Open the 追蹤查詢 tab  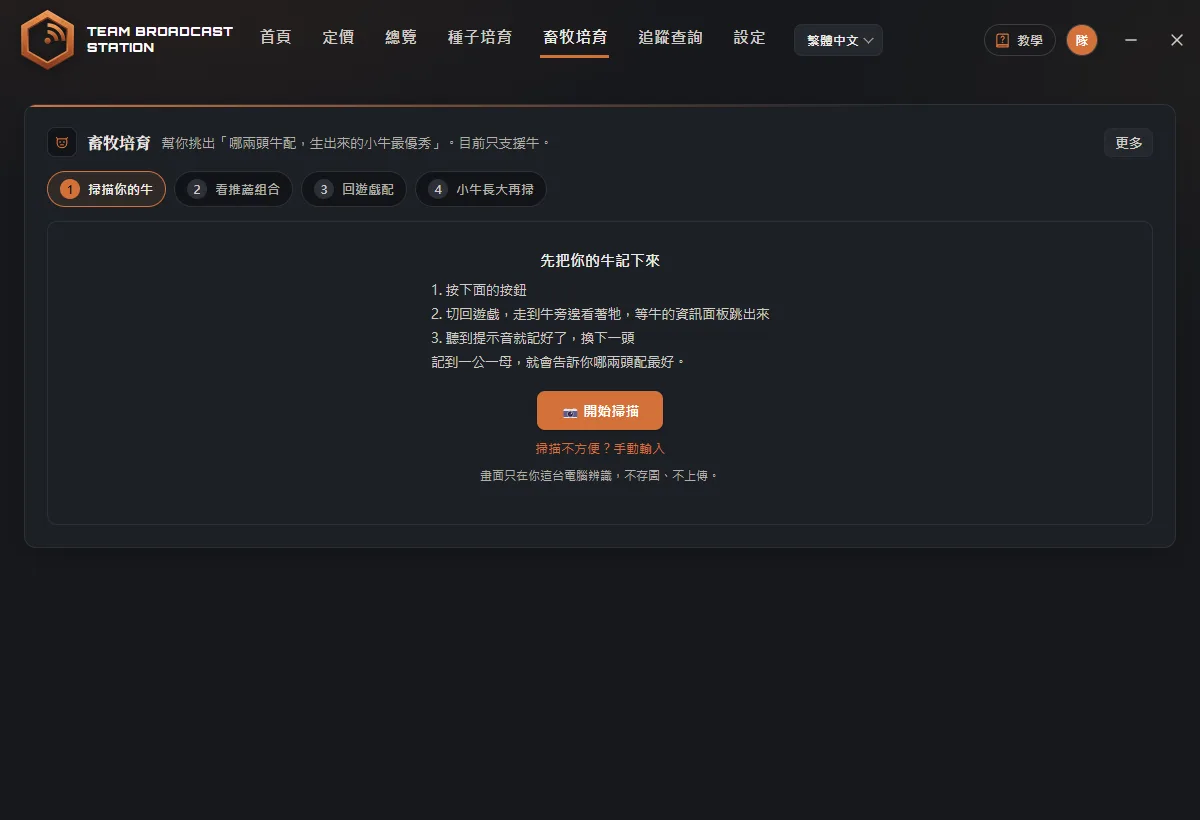[670, 38]
